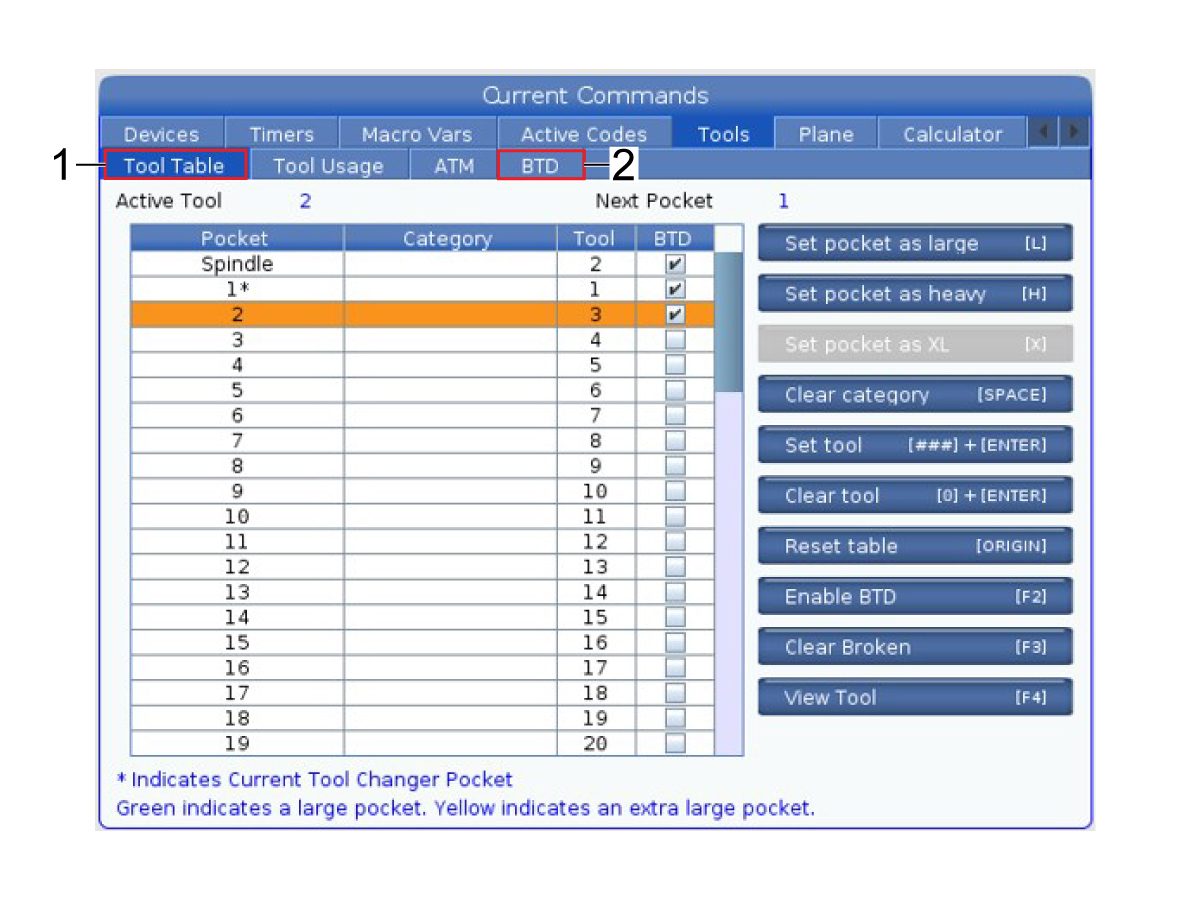Enable BTD checkbox for tool 15
The width and height of the screenshot is (1200, 900).
pos(676,618)
